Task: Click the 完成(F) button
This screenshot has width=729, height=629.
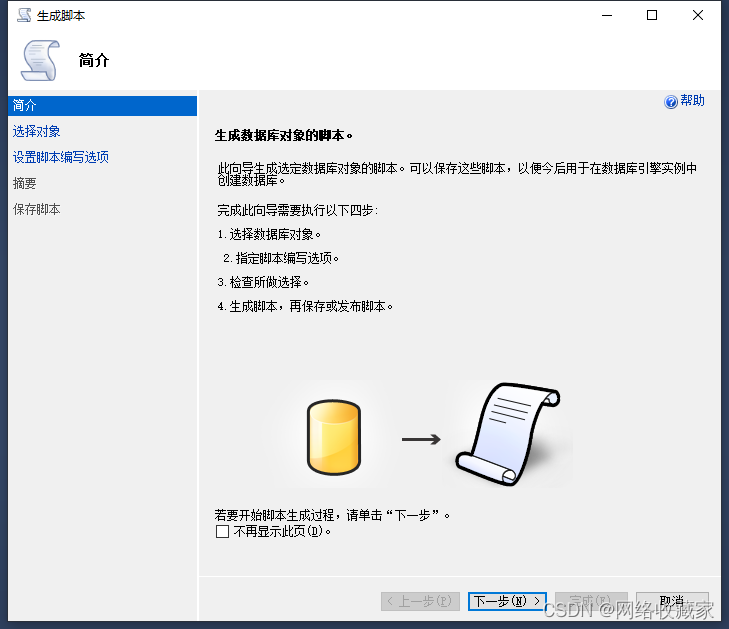Action: 591,602
